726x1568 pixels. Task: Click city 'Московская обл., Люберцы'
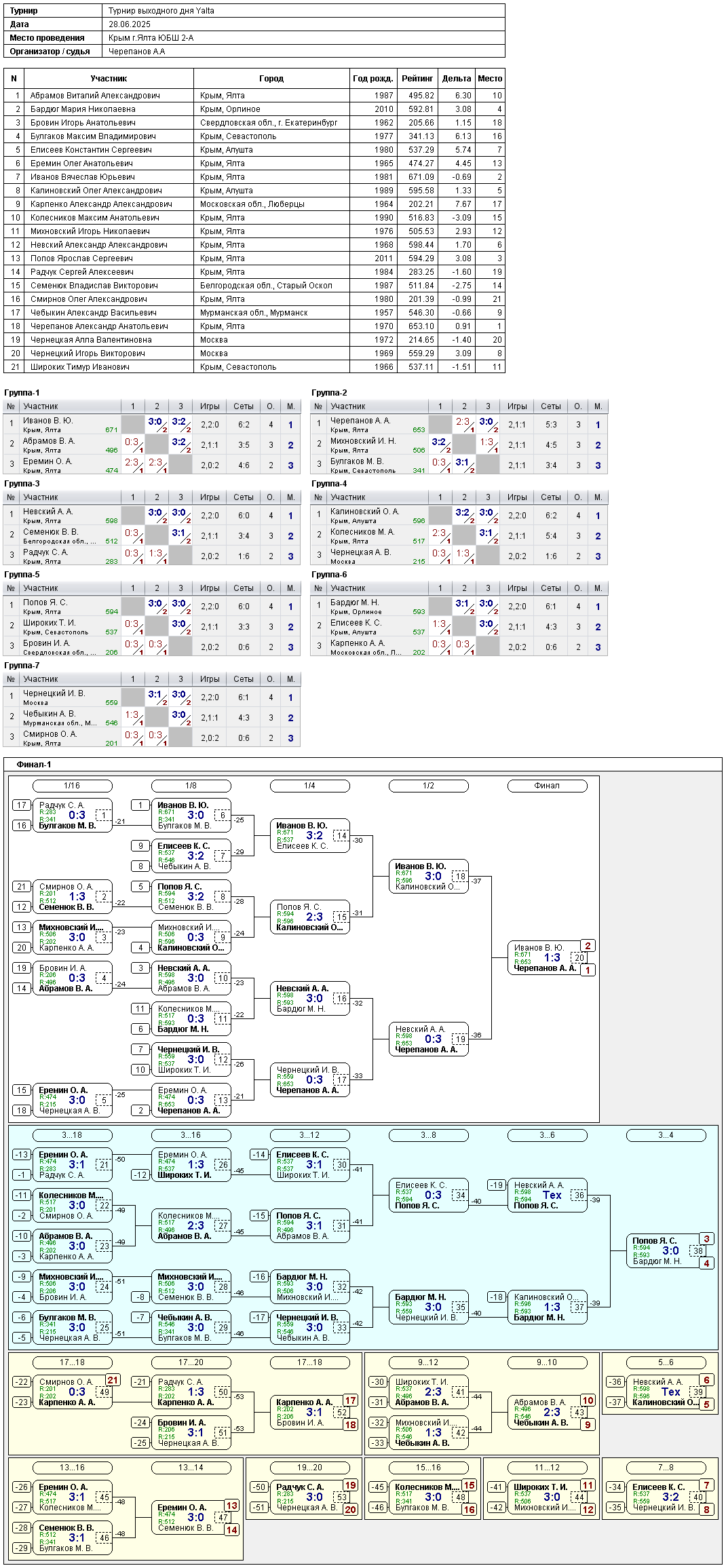pyautogui.click(x=252, y=204)
